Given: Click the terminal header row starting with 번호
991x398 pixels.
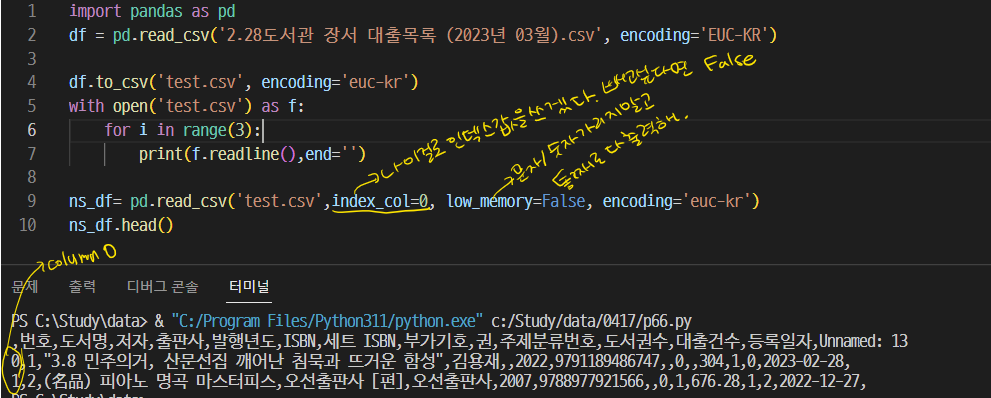Looking at the screenshot, I should [459, 342].
